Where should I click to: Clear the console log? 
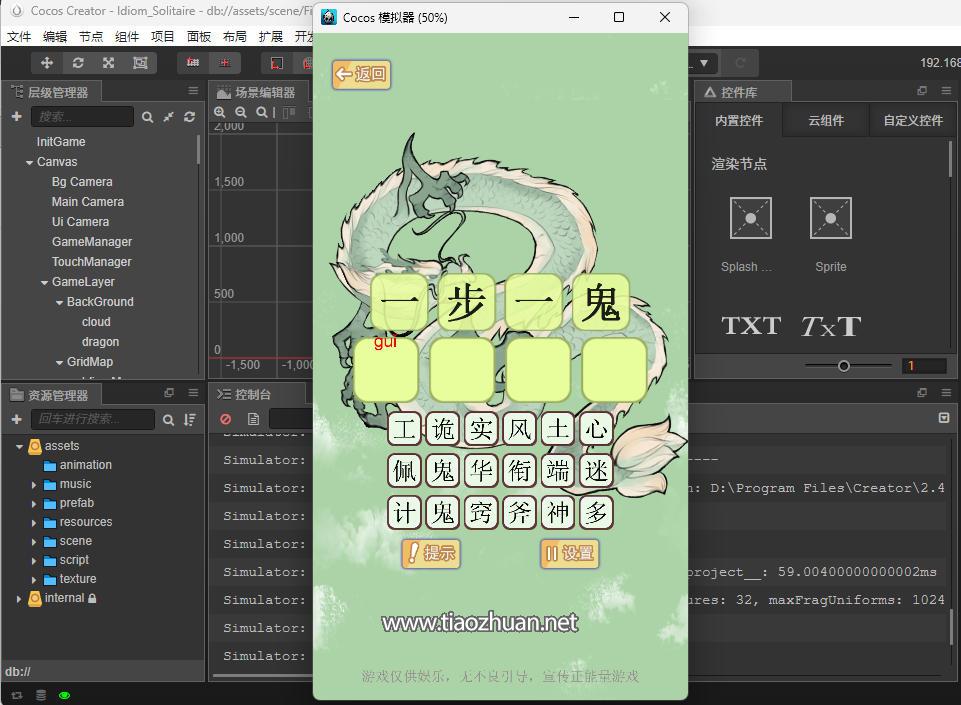pyautogui.click(x=226, y=419)
